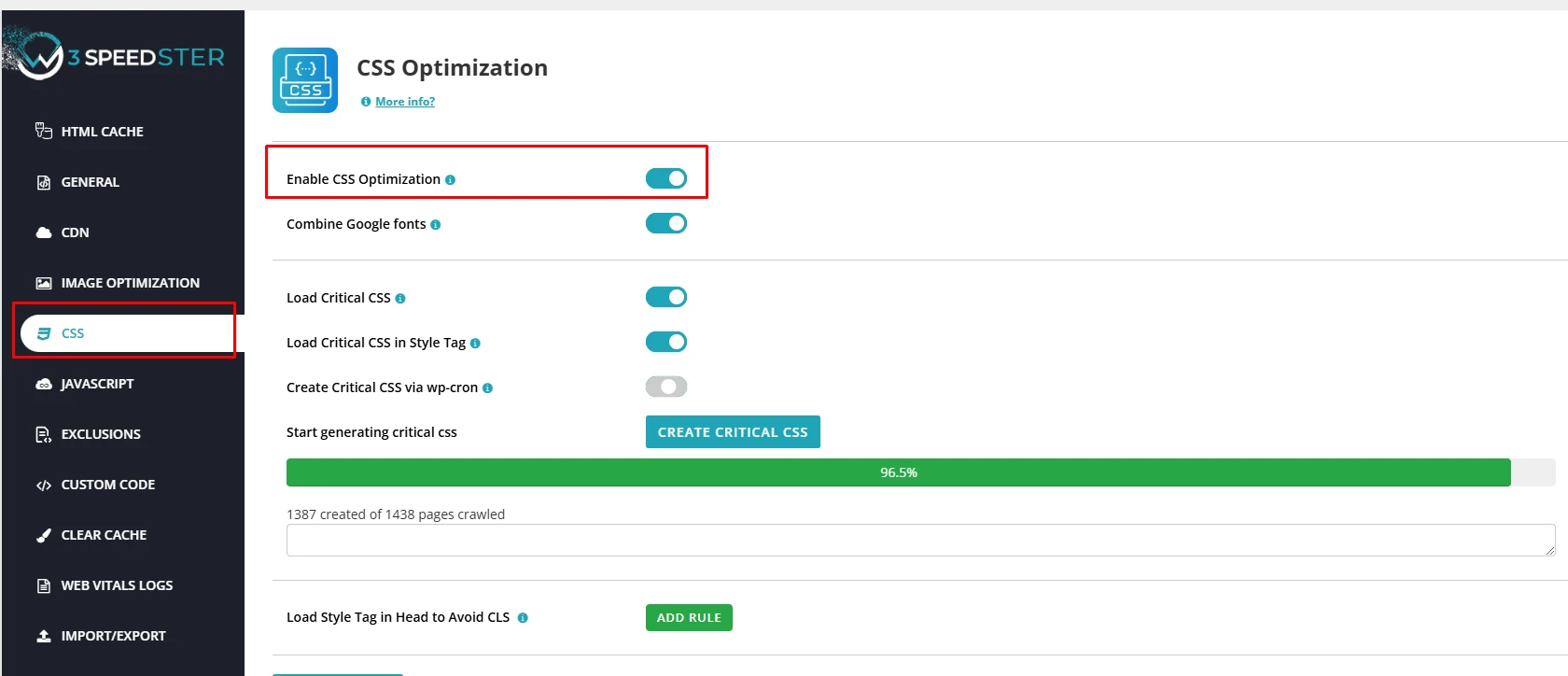Click the Exclusions document icon
This screenshot has height=676, width=1568.
44,434
